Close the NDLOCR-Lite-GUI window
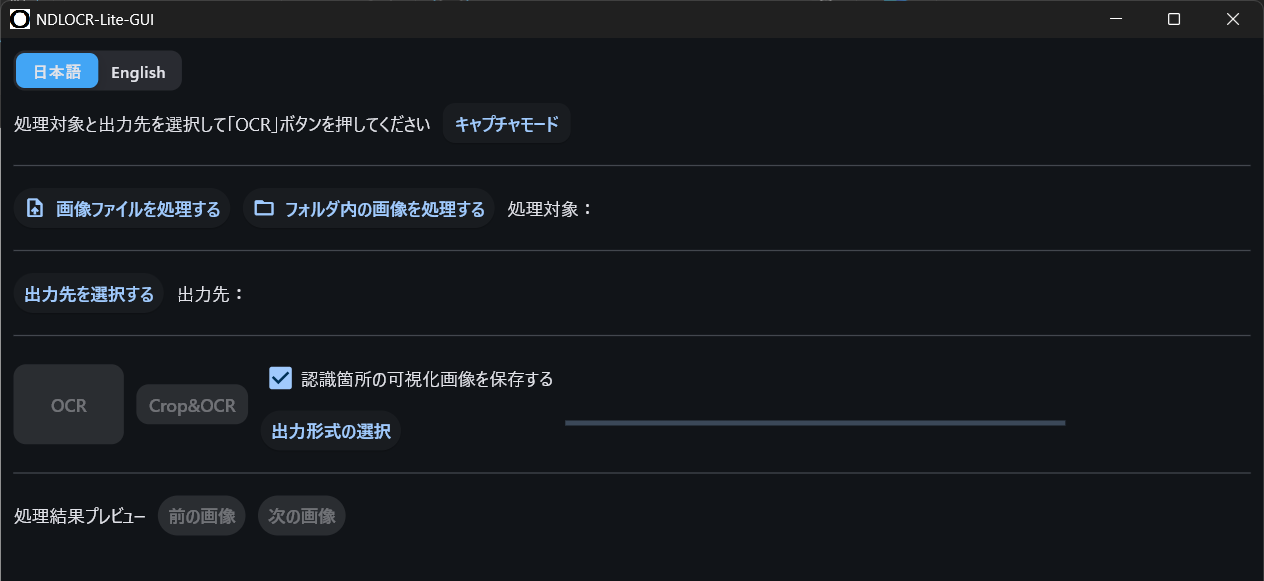 [1232, 19]
